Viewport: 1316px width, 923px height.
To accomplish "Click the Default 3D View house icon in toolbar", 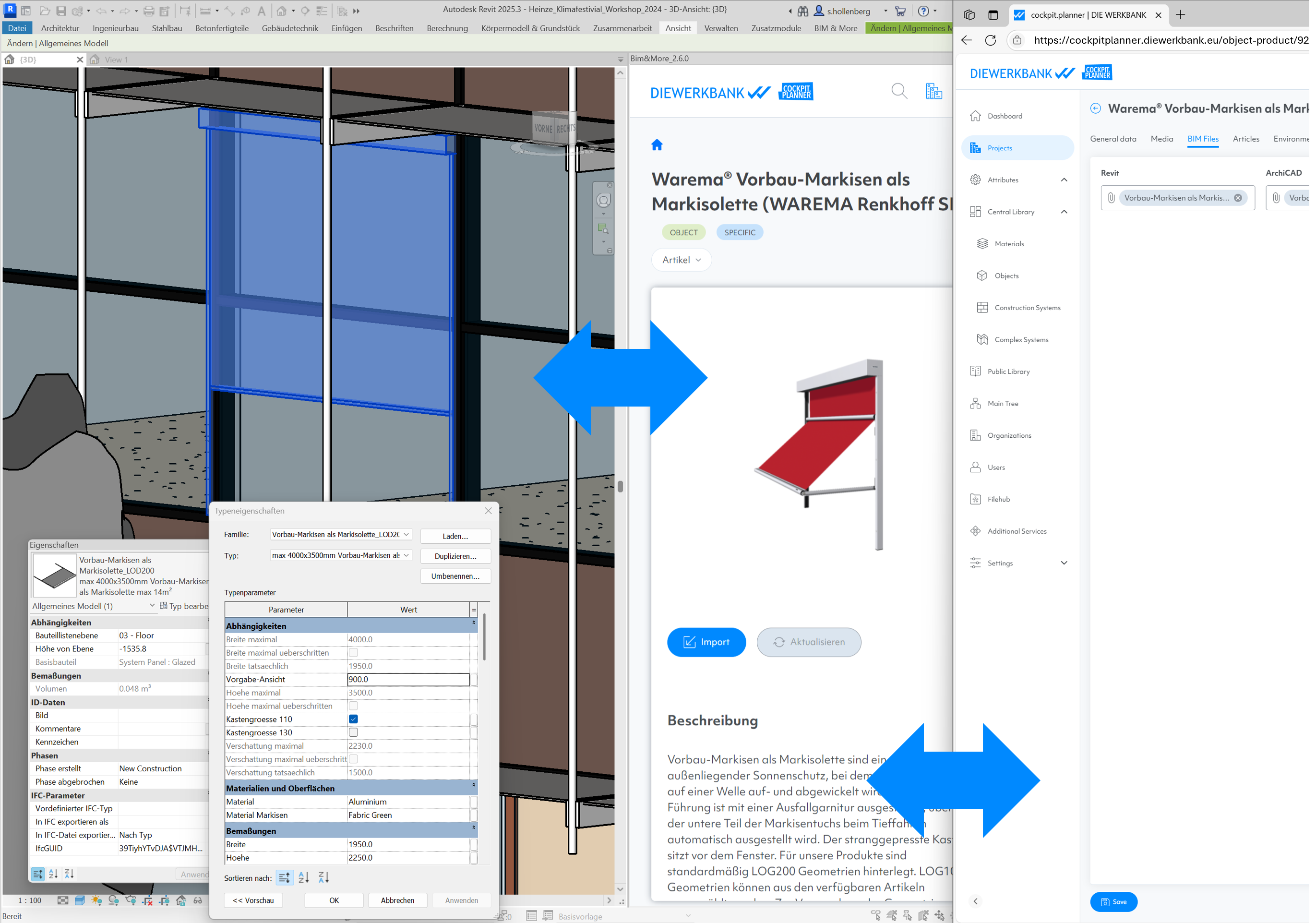I will pyautogui.click(x=281, y=11).
